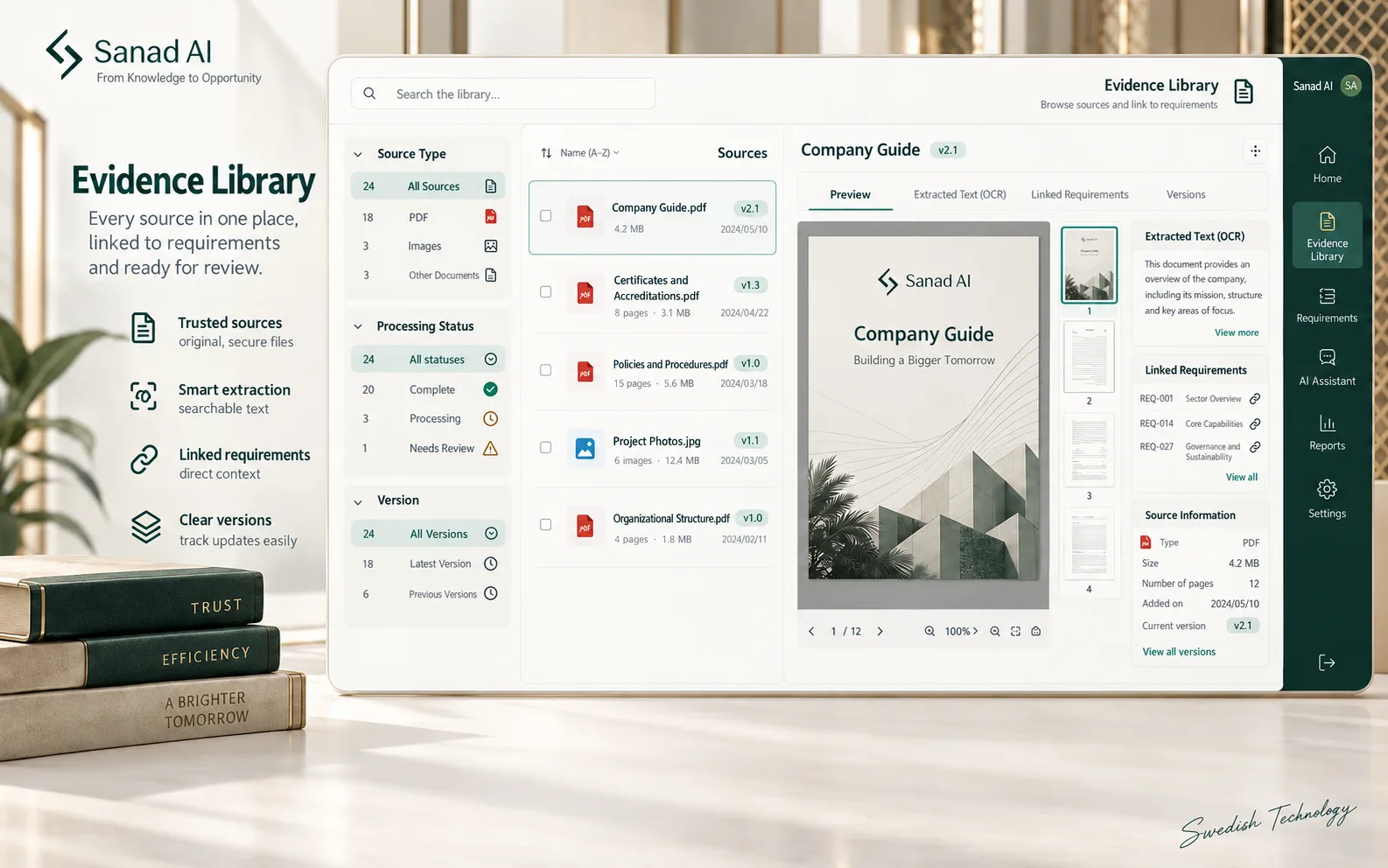Go to previous page arrow in preview

[811, 631]
